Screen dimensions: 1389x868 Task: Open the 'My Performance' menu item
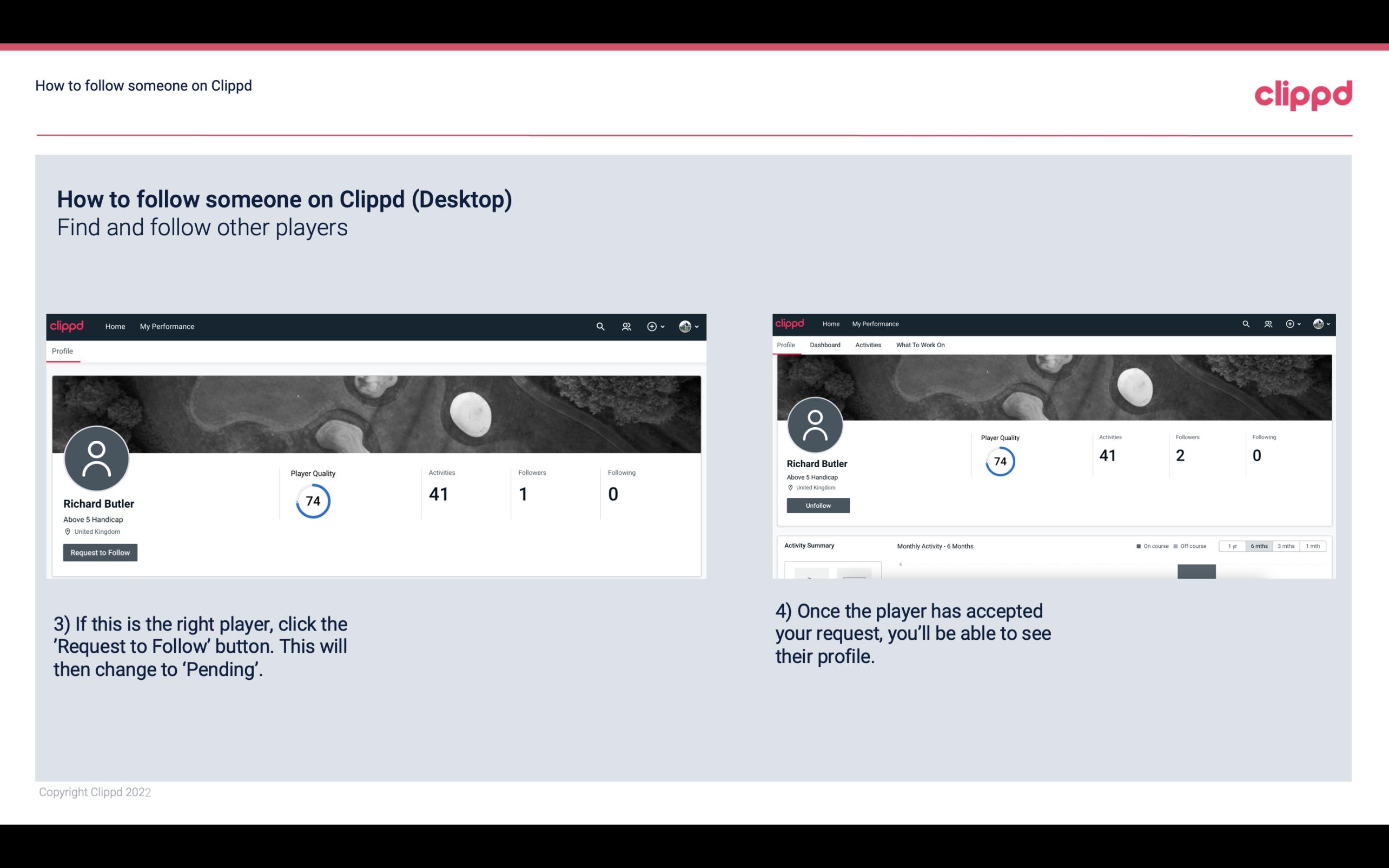point(166,326)
